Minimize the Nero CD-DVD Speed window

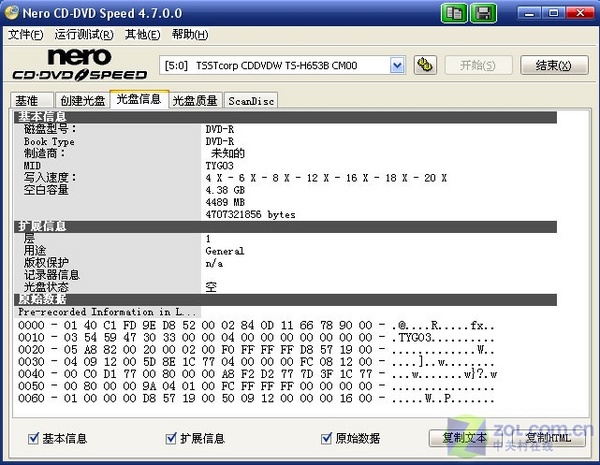click(x=529, y=13)
